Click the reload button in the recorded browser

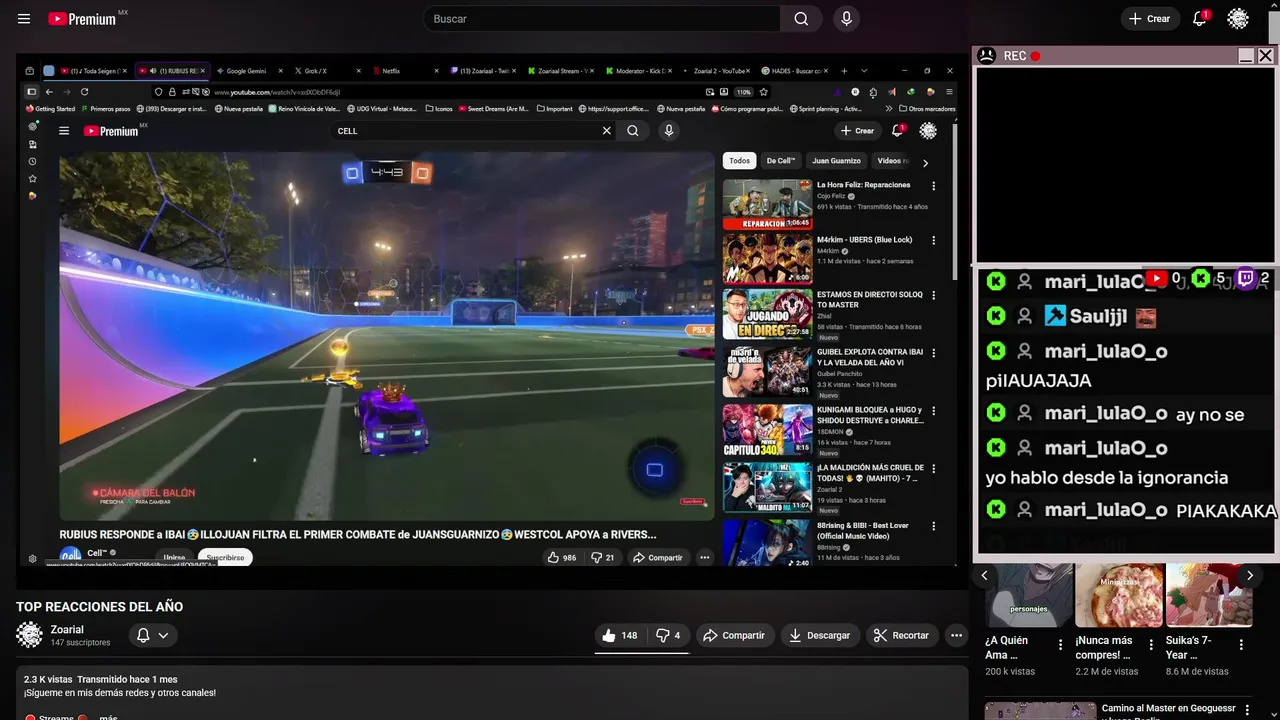coord(85,91)
